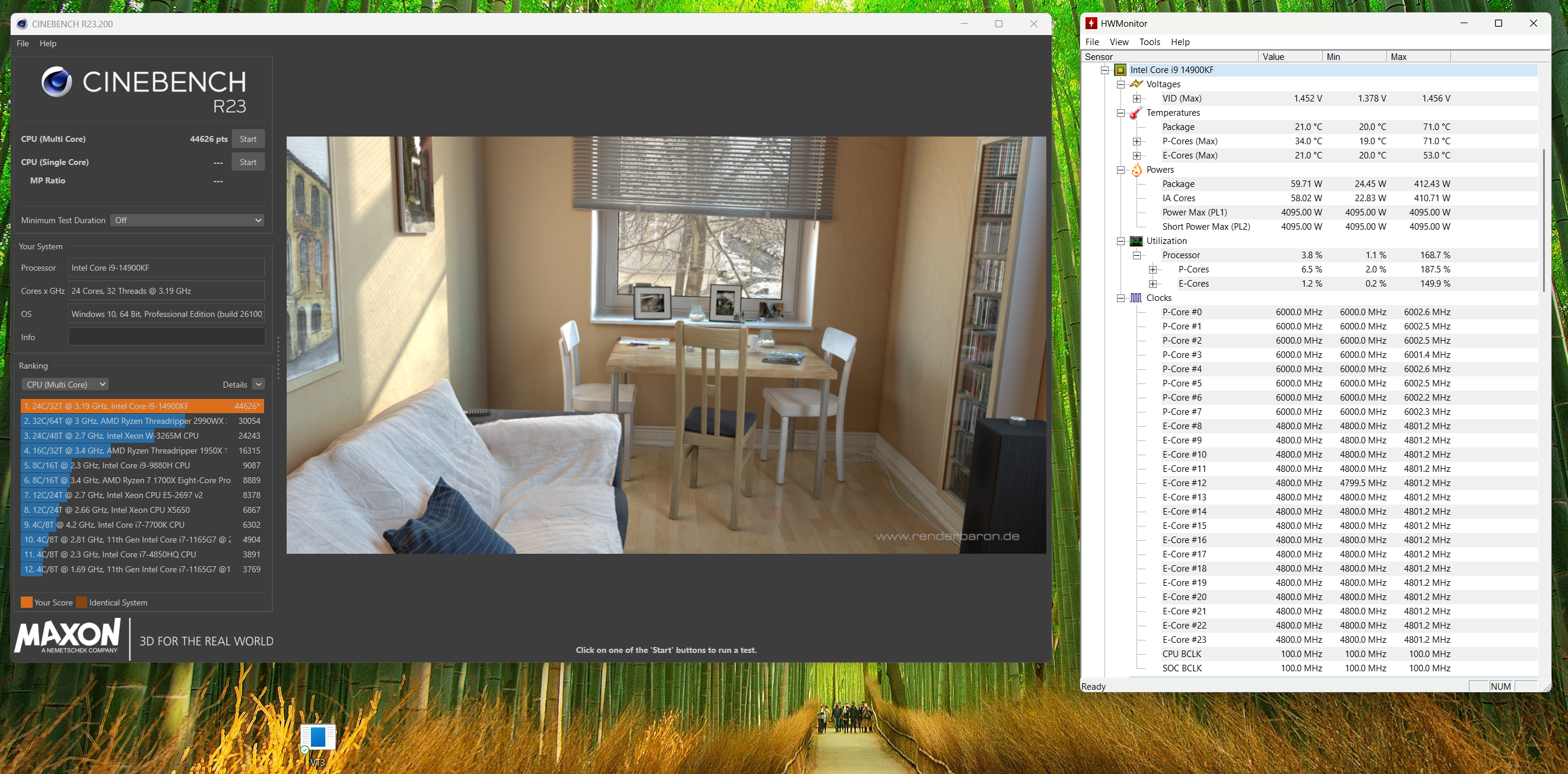Expand the E-Cores utilization node

[1153, 284]
